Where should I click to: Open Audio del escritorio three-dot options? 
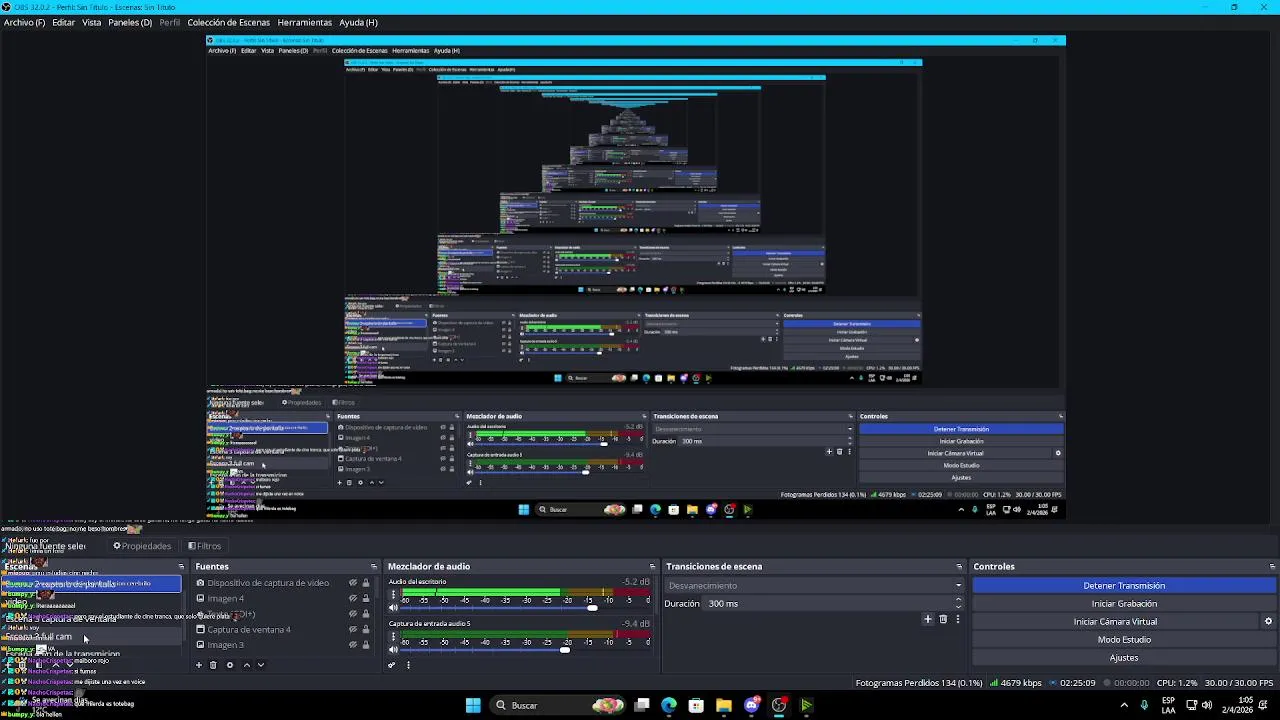[393, 595]
